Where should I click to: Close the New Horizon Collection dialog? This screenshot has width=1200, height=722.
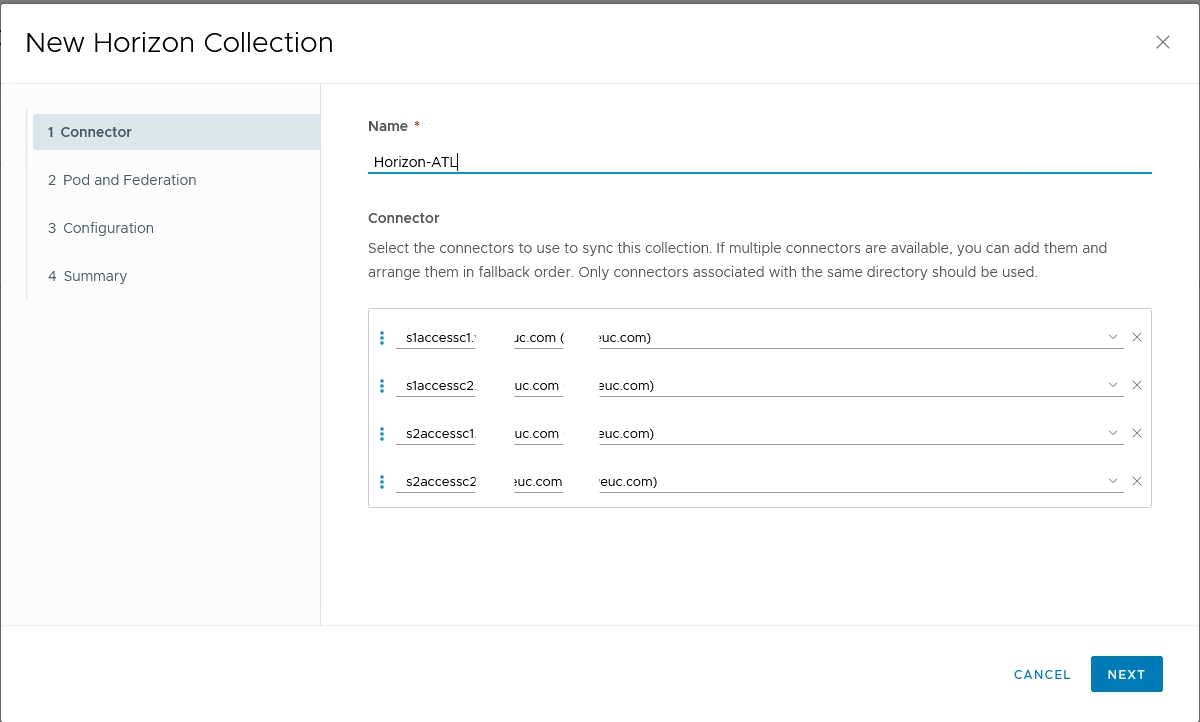click(x=1162, y=42)
